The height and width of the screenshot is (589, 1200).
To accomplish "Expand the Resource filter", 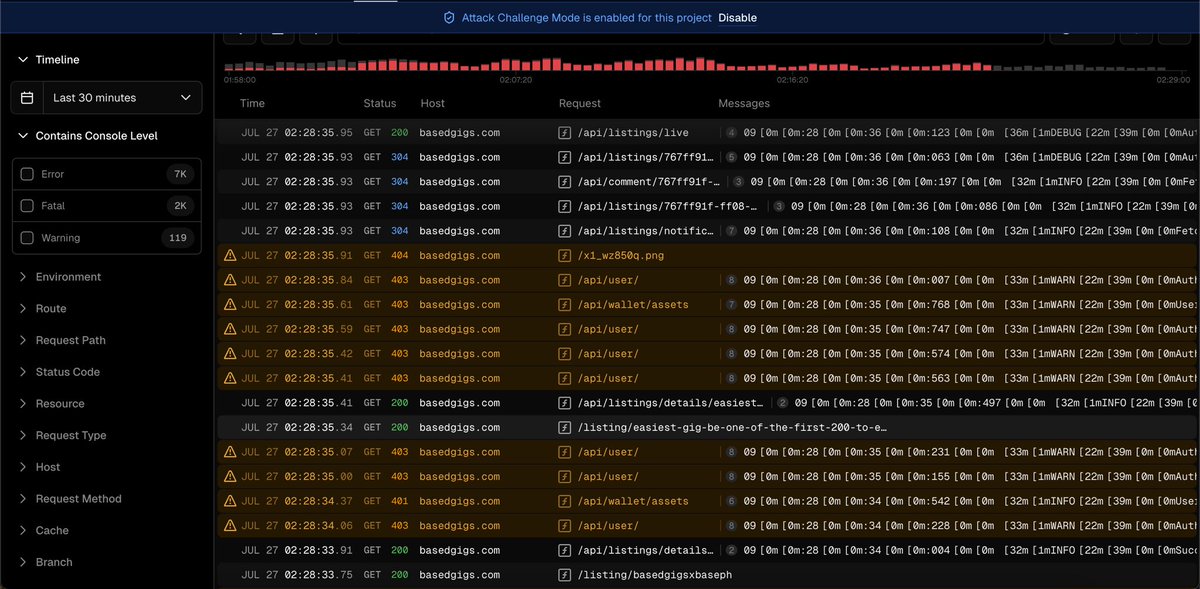I will pyautogui.click(x=52, y=404).
